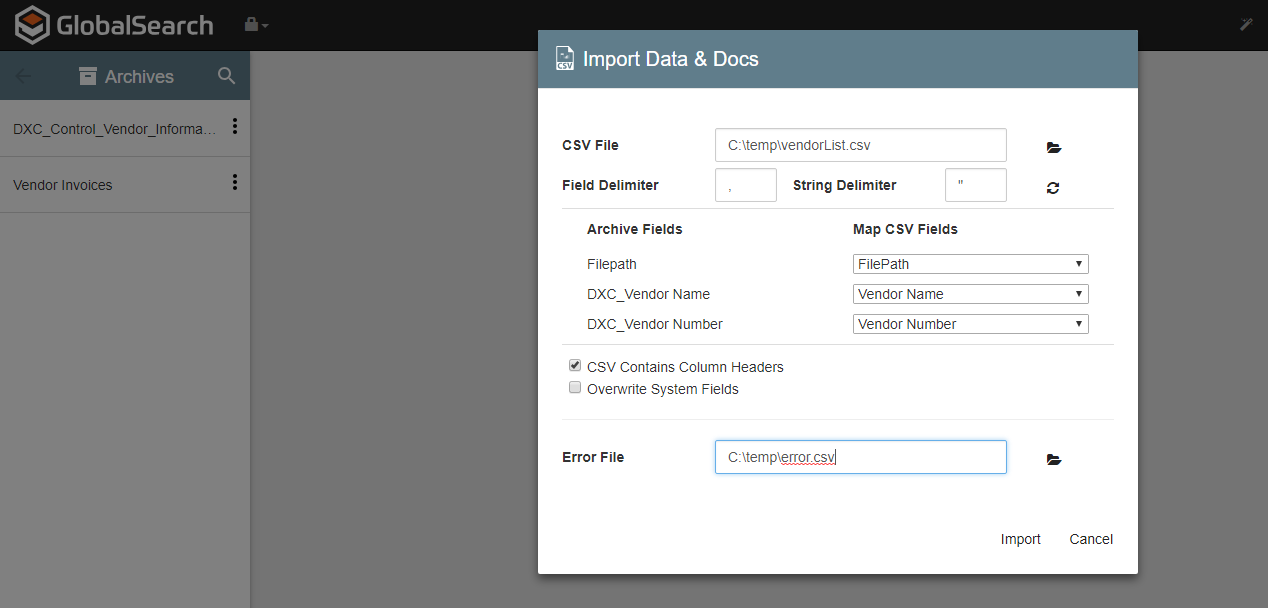Open options menu for the Vendor Invoices archive

pyautogui.click(x=235, y=183)
